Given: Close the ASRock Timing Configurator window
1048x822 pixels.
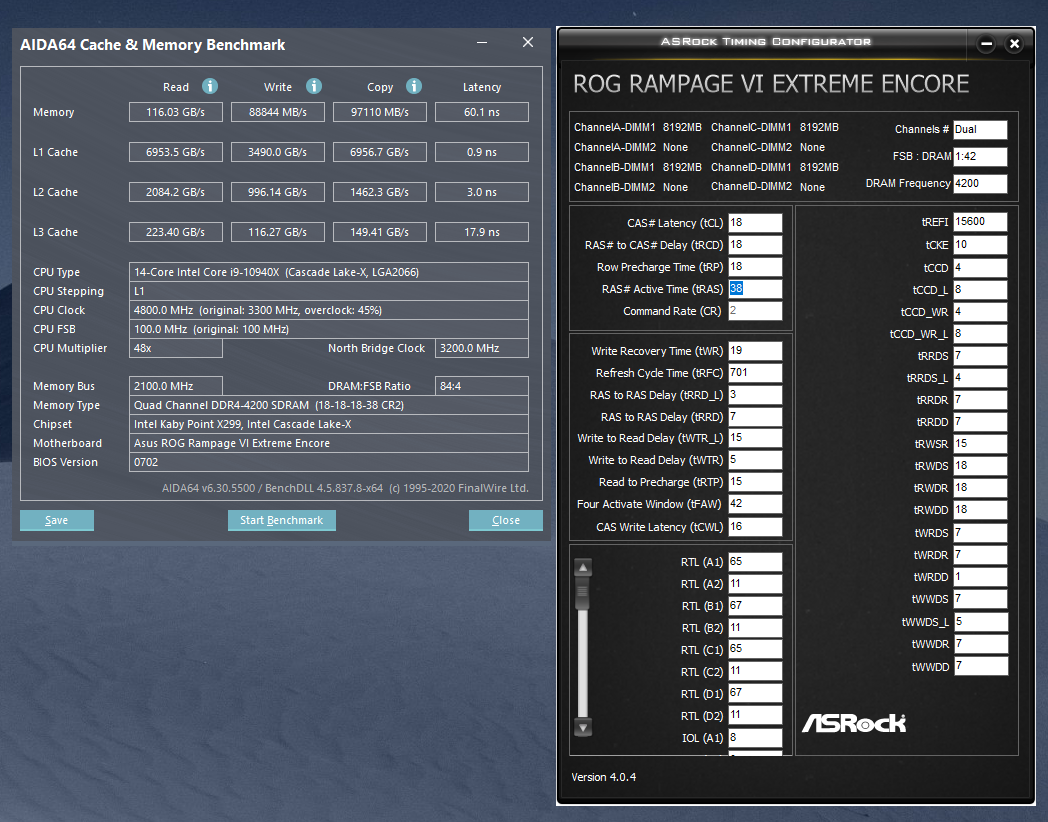Looking at the screenshot, I should point(1014,44).
